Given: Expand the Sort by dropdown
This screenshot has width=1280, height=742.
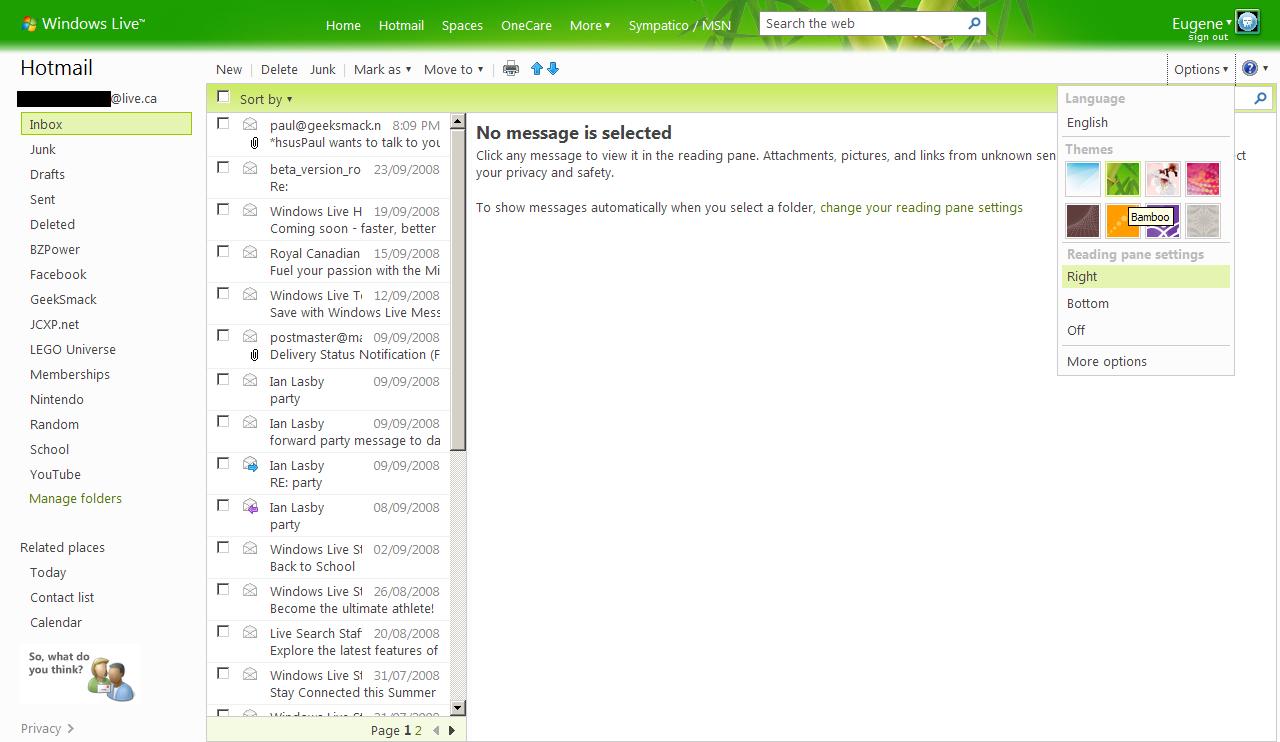Looking at the screenshot, I should point(266,99).
